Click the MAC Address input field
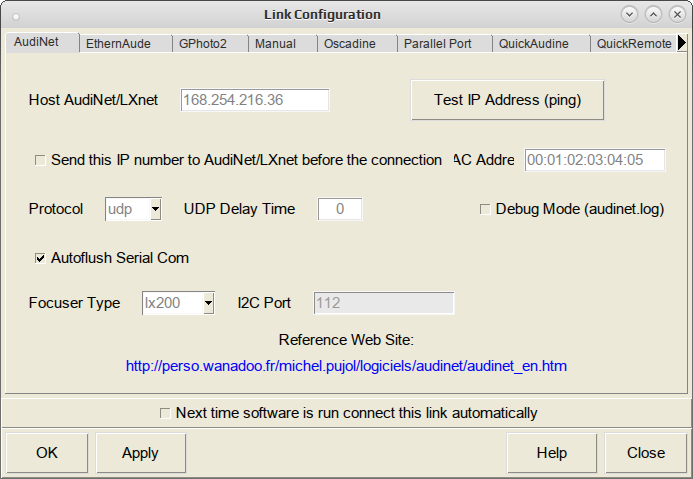This screenshot has height=479, width=693. pos(595,160)
